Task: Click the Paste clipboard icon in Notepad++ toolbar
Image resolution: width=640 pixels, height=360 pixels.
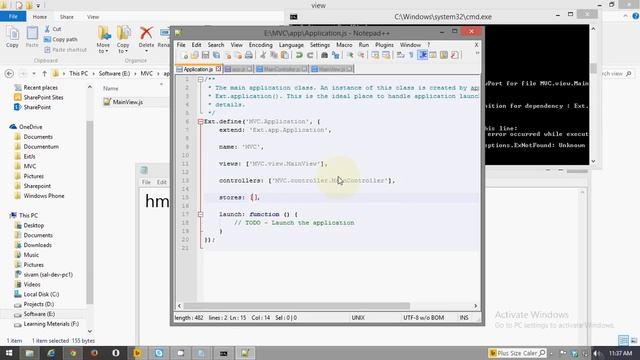Action: tap(285, 55)
